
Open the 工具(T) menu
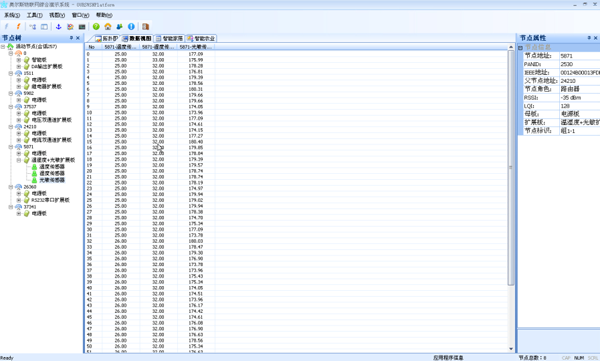point(34,15)
